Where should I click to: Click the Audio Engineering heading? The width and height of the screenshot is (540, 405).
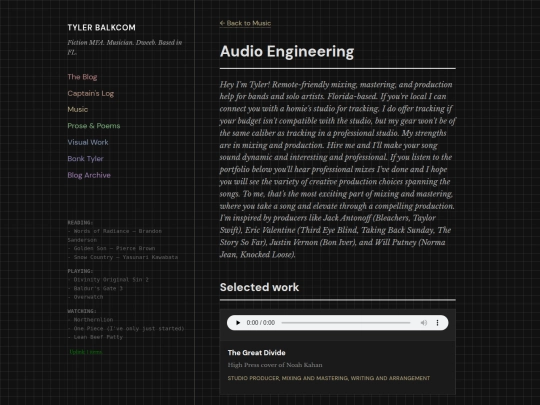coord(287,51)
